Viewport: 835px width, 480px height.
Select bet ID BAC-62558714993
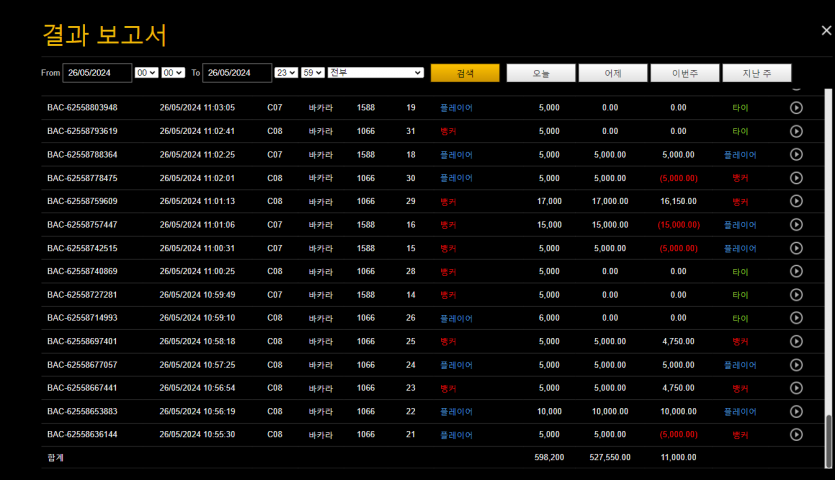coord(82,318)
